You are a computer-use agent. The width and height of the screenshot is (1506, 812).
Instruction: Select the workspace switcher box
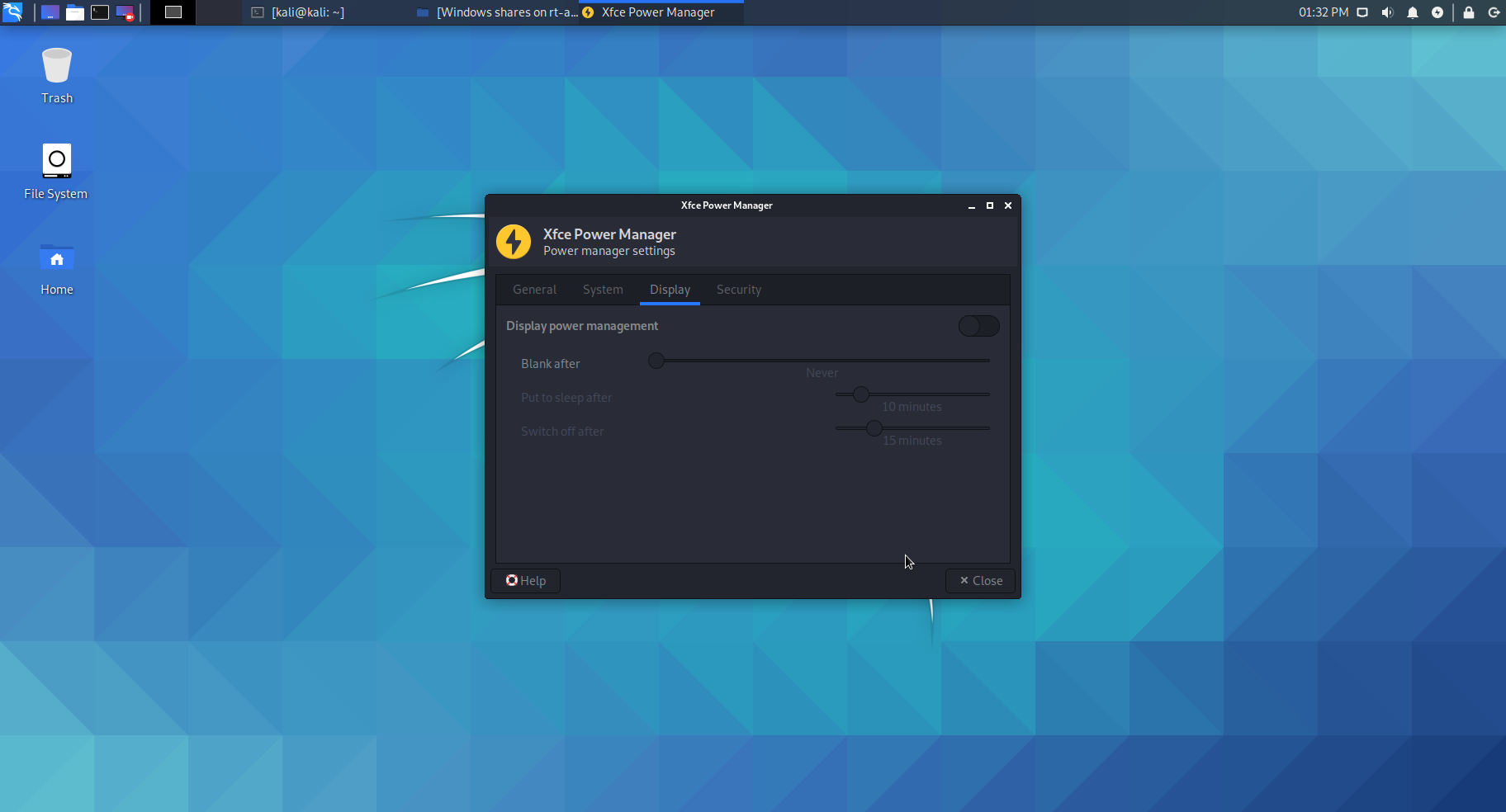[173, 12]
